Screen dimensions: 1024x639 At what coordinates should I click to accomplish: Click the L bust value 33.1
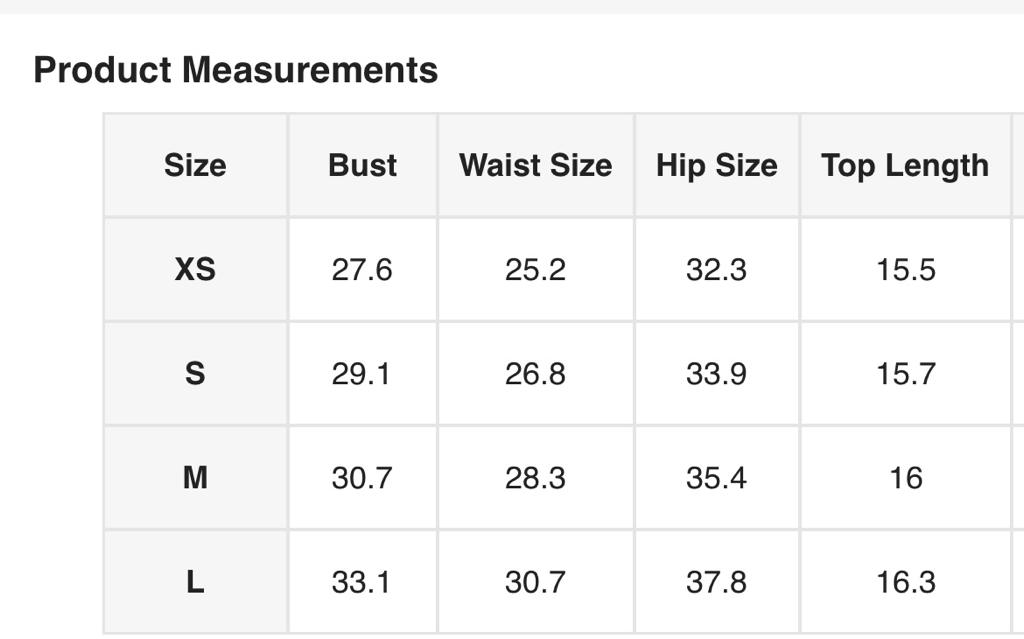pyautogui.click(x=362, y=581)
